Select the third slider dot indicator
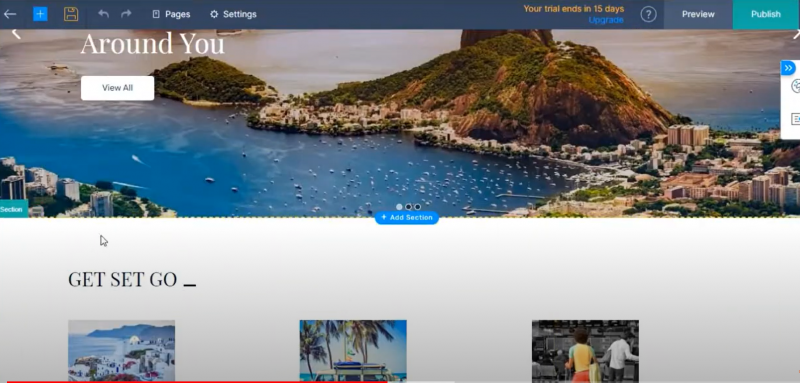The width and height of the screenshot is (800, 383). [x=417, y=207]
